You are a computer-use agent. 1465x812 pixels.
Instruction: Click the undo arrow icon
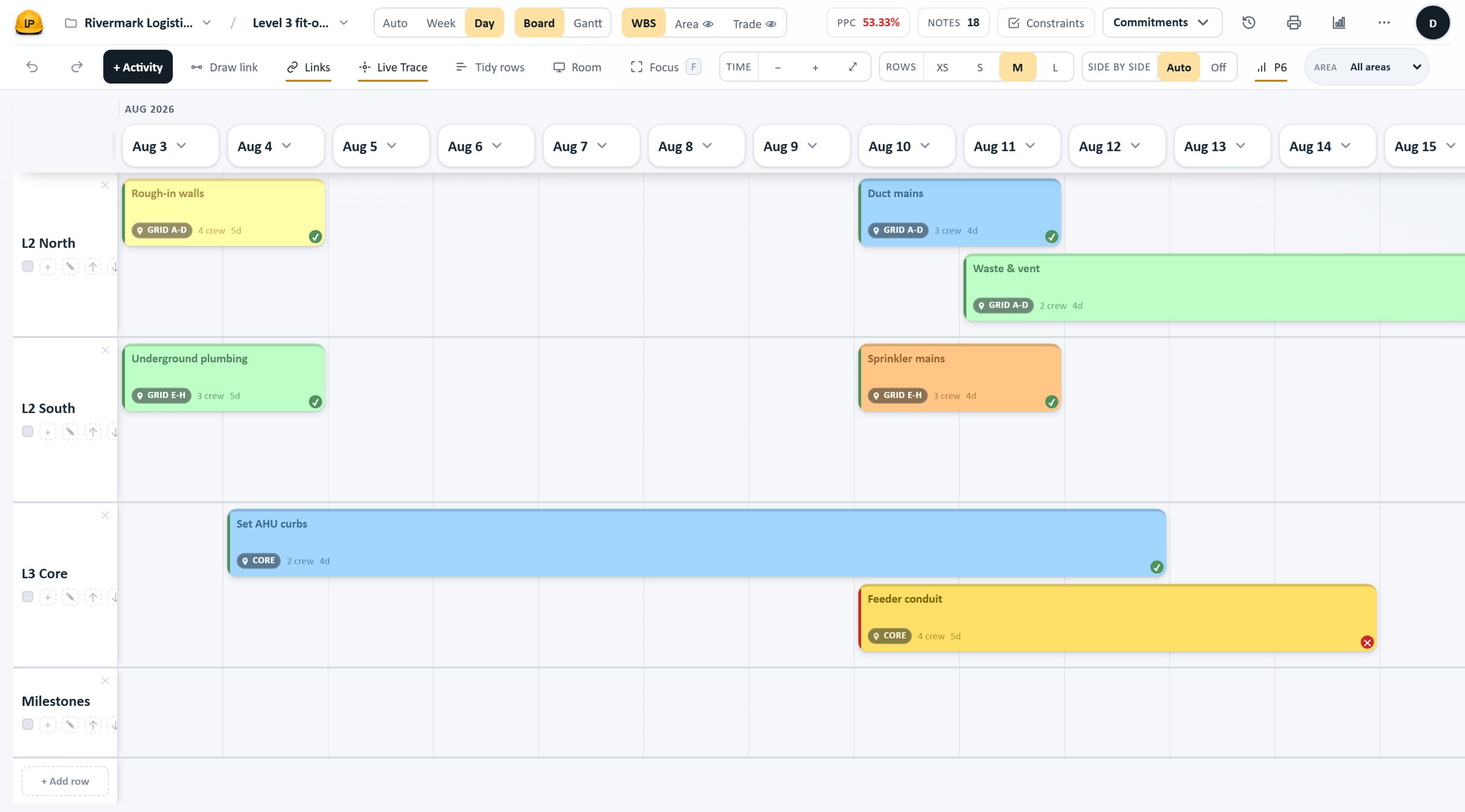[x=32, y=67]
